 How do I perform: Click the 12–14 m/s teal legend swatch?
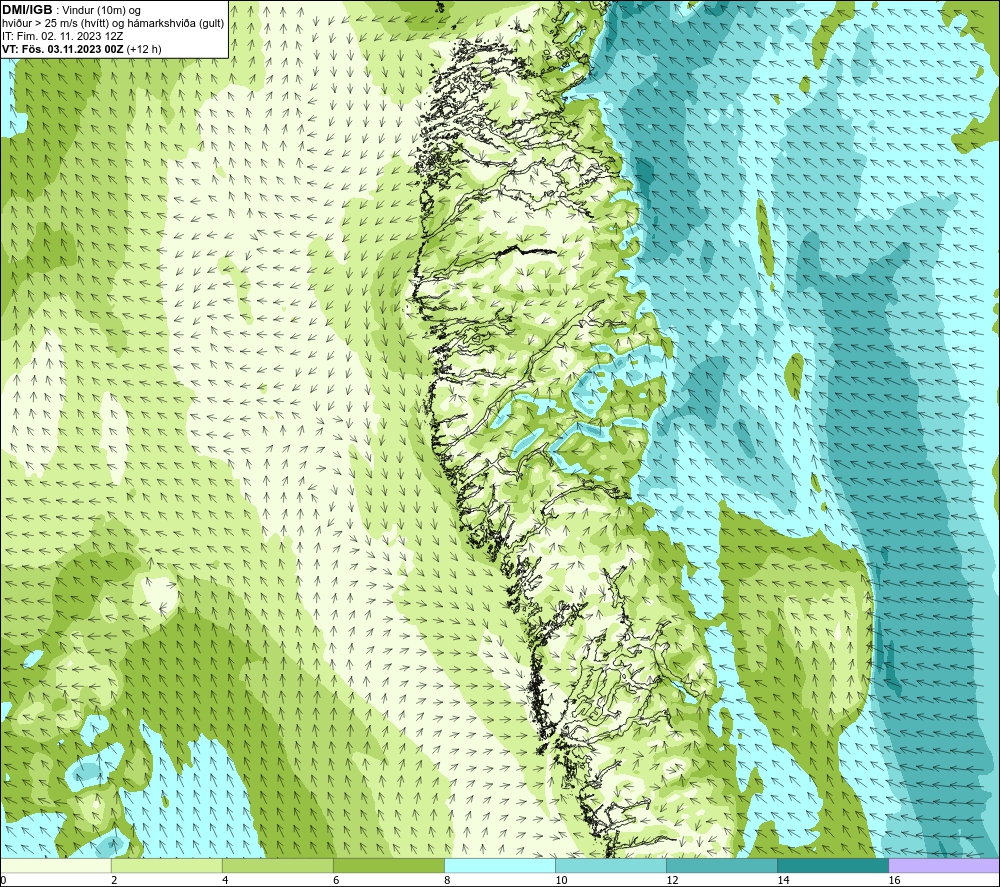click(x=721, y=865)
